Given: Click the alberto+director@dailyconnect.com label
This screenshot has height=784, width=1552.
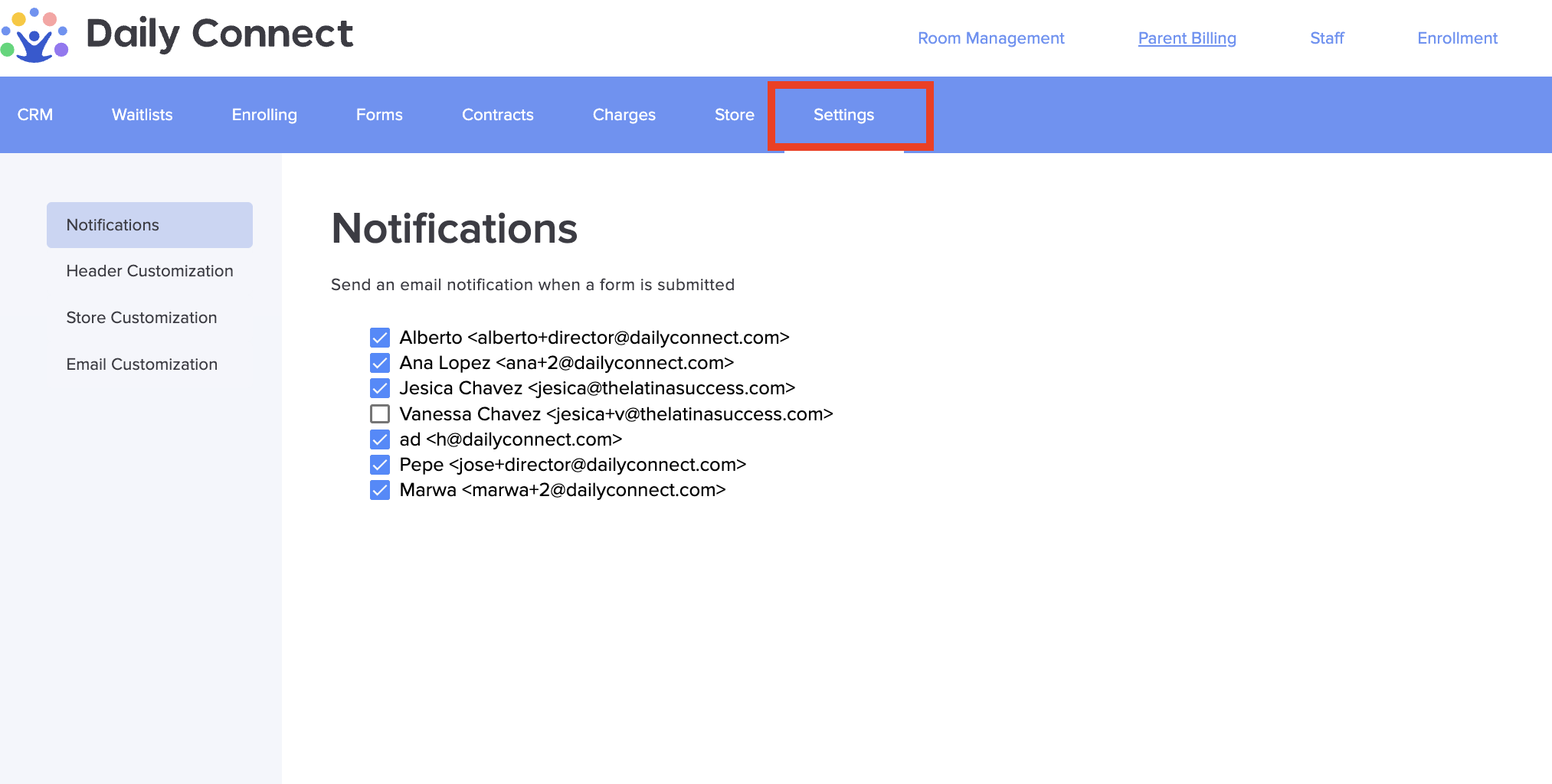Looking at the screenshot, I should point(594,338).
